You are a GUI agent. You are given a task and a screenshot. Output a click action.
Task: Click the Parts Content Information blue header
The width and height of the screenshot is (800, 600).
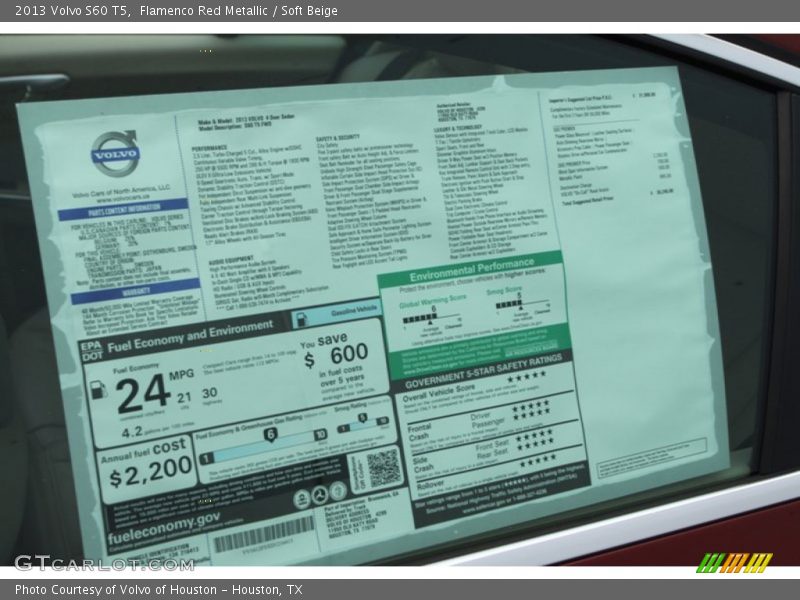124,209
